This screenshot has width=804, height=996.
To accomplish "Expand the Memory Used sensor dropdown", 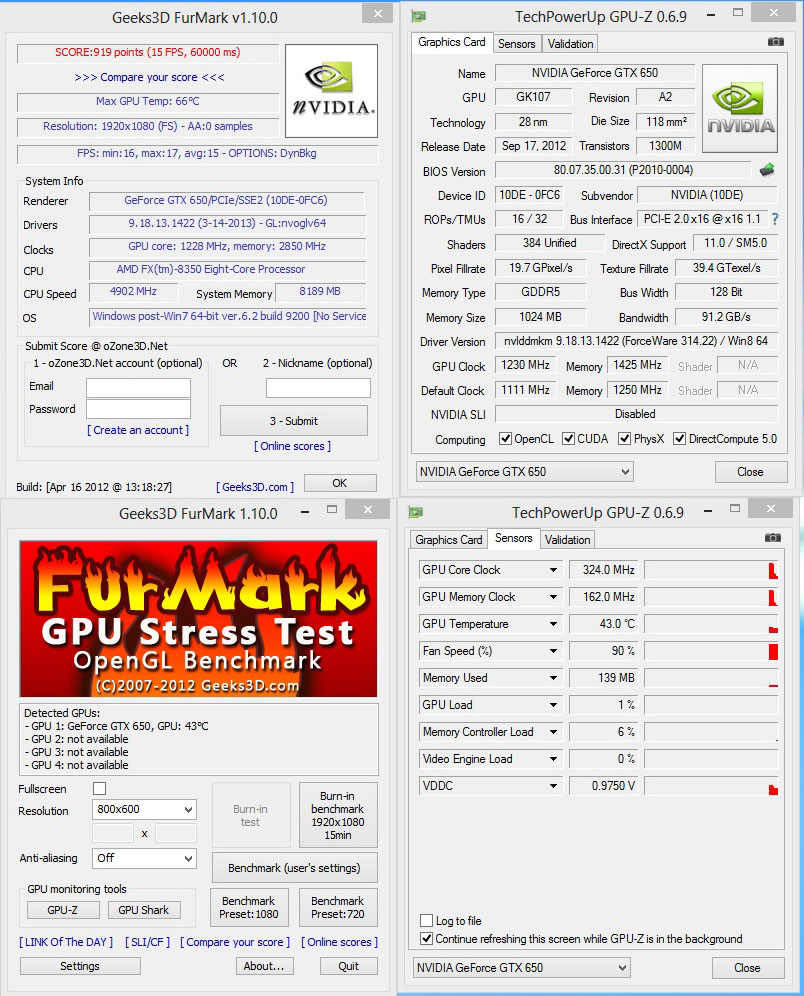I will (553, 678).
